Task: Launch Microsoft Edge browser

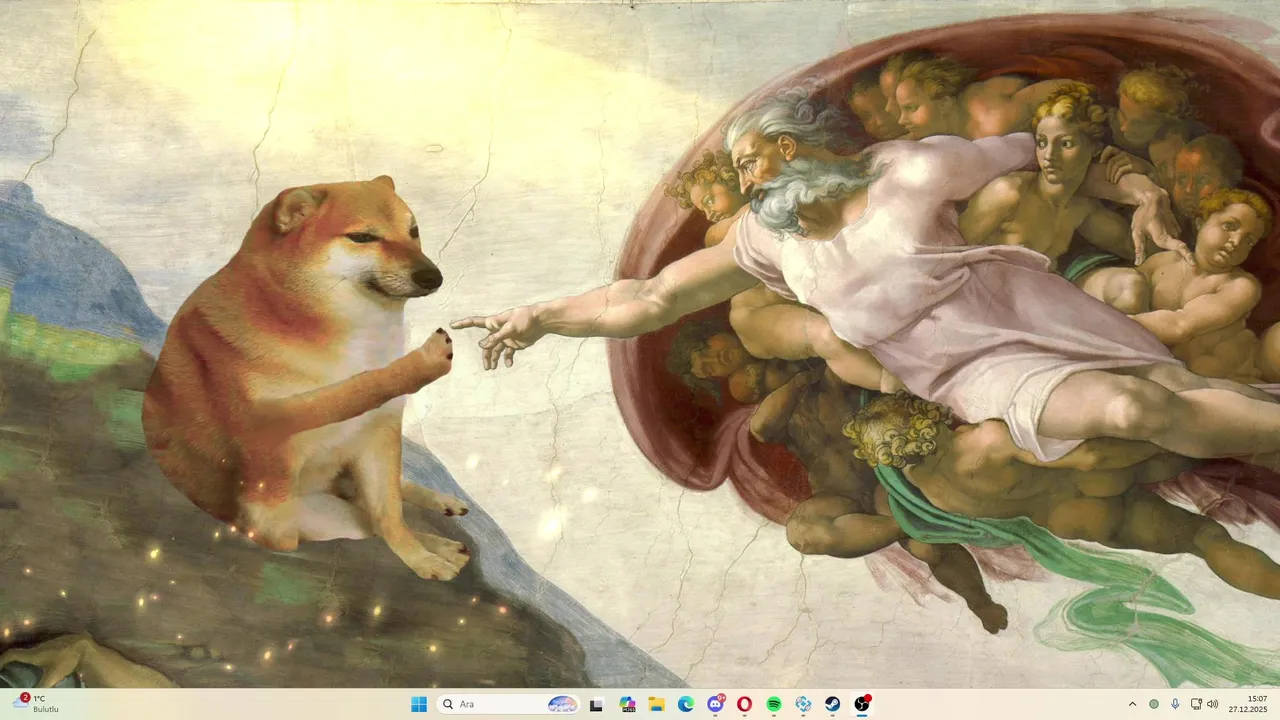Action: click(686, 704)
